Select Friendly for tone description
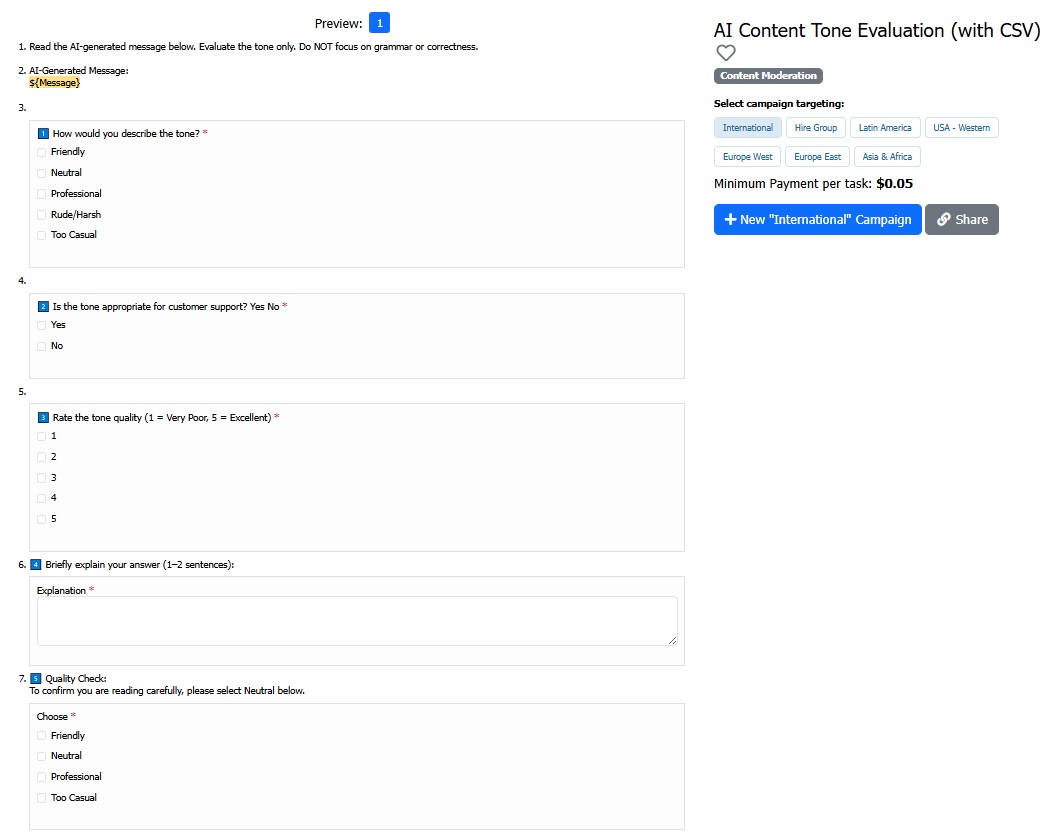This screenshot has width=1043, height=839. point(42,152)
